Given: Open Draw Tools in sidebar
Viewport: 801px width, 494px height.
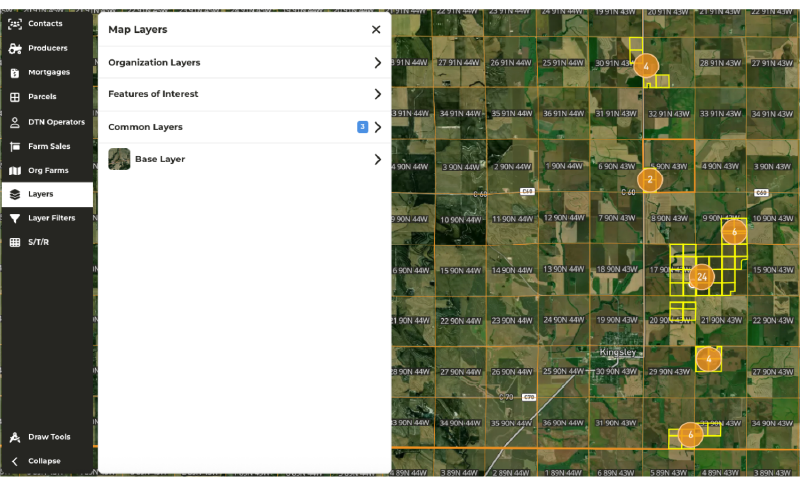Looking at the screenshot, I should pos(15,437).
